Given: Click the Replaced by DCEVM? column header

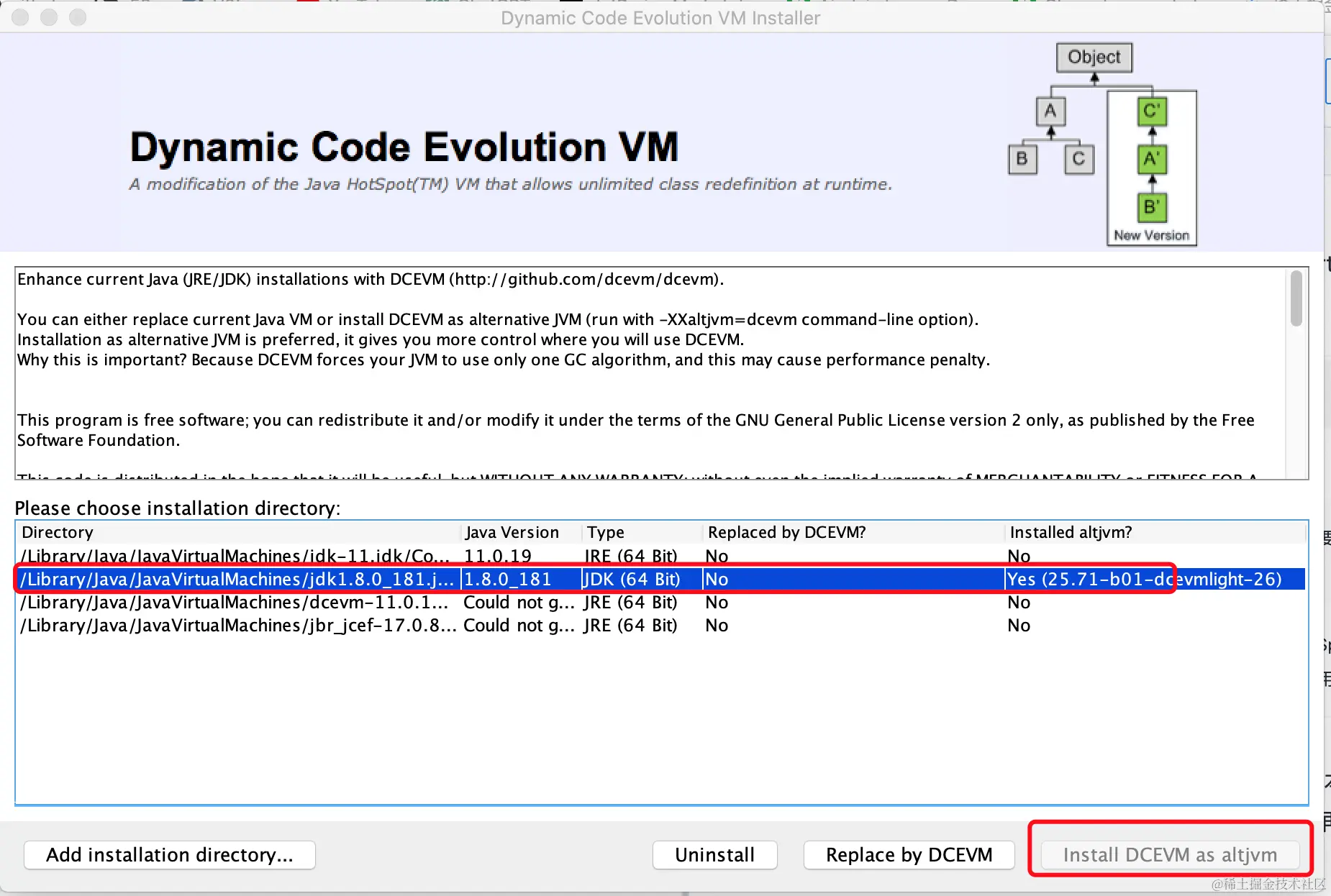Looking at the screenshot, I should point(853,532).
